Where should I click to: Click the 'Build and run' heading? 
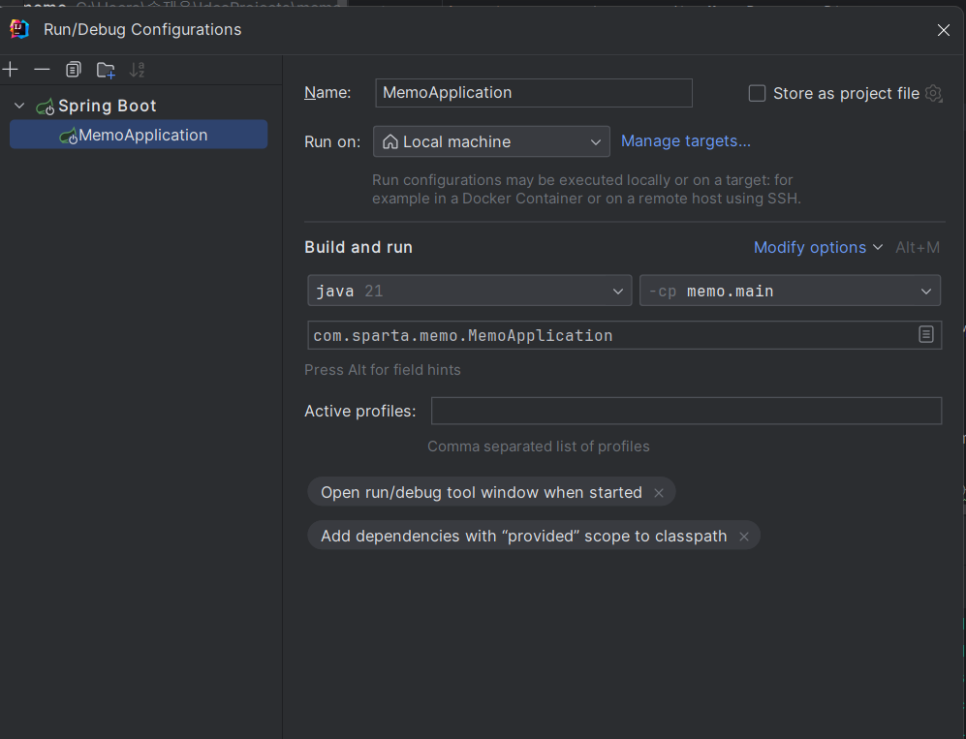point(358,247)
